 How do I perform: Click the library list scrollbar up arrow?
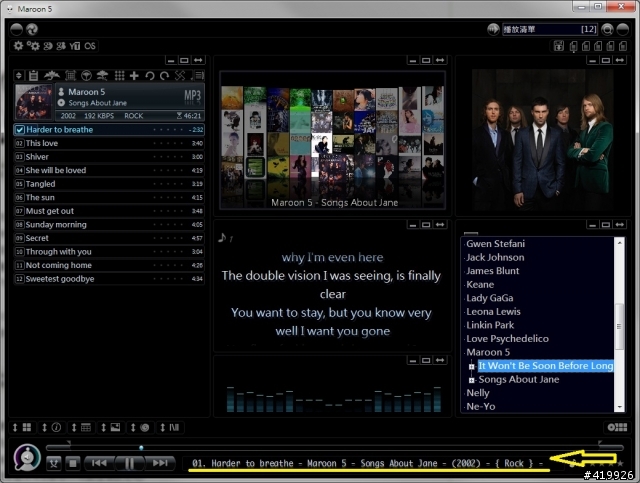tap(620, 243)
